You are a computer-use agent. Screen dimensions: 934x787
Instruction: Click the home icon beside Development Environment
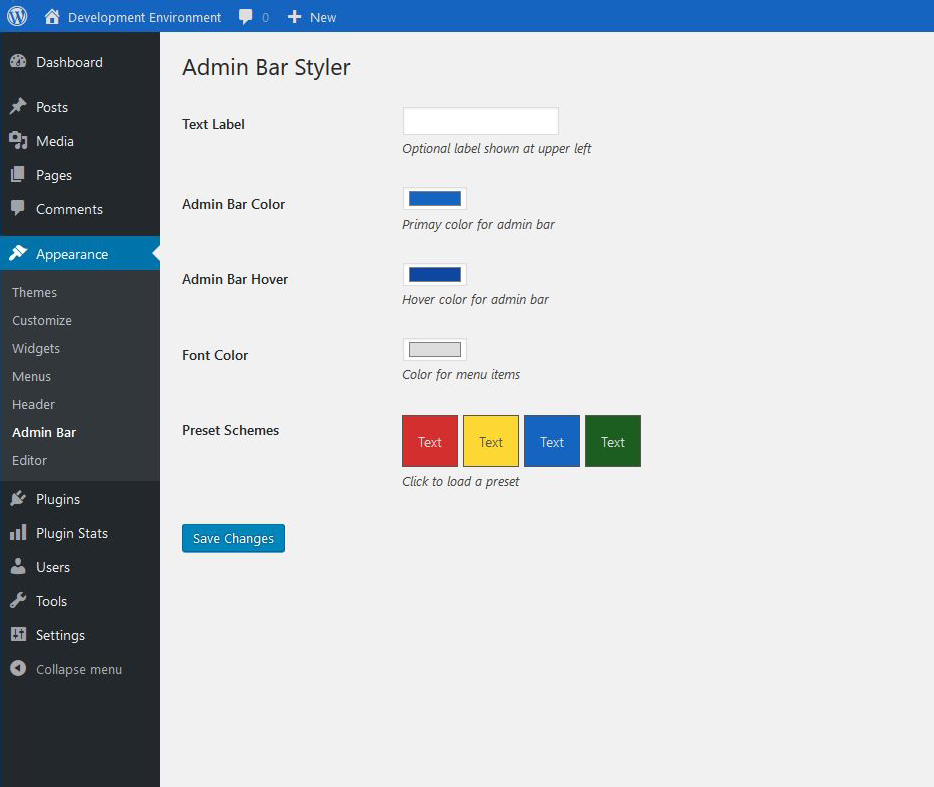pos(52,17)
